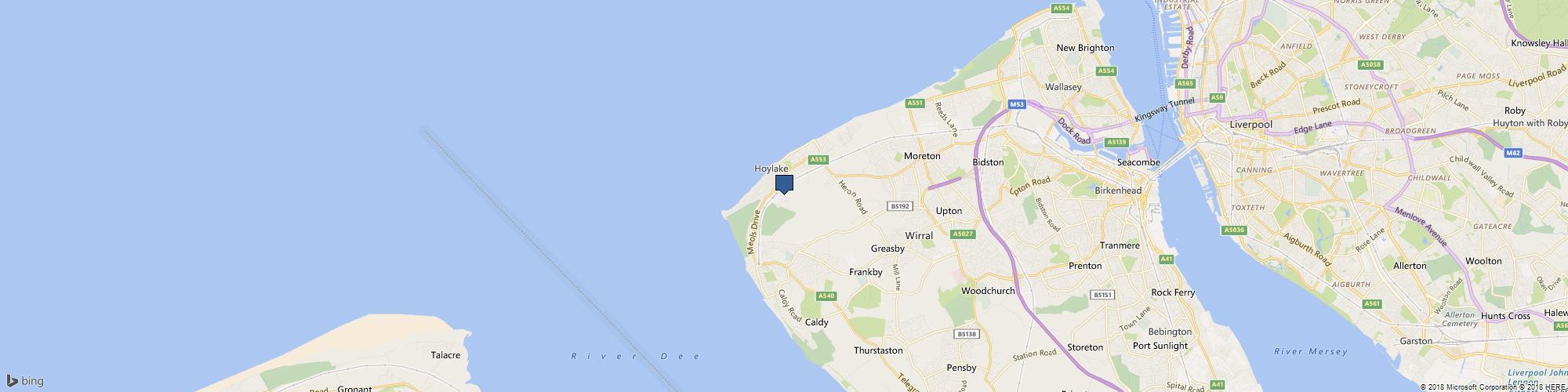The width and height of the screenshot is (1568, 392).
Task: Click the Liverpool city label
Action: (1250, 125)
